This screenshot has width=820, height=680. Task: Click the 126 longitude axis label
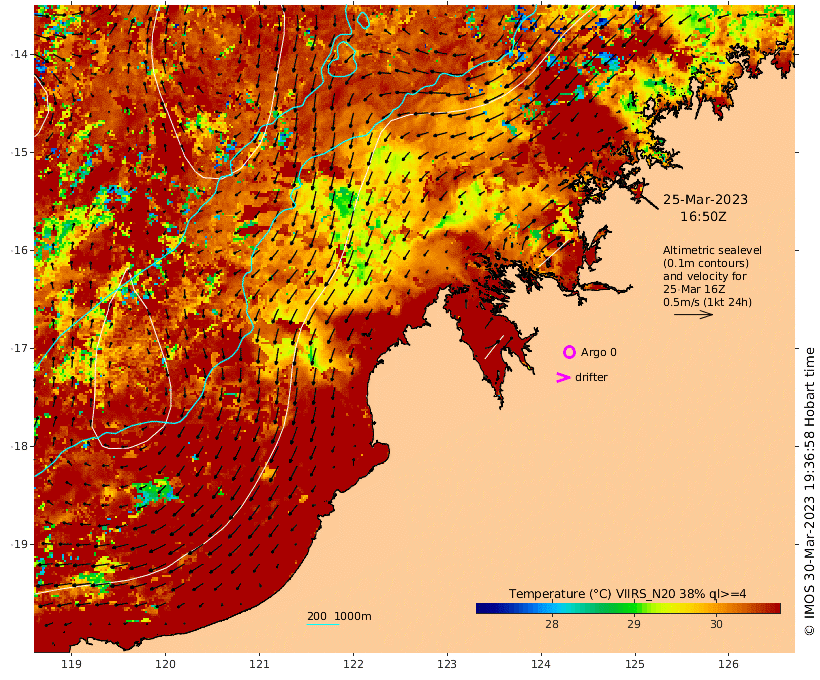point(728,664)
